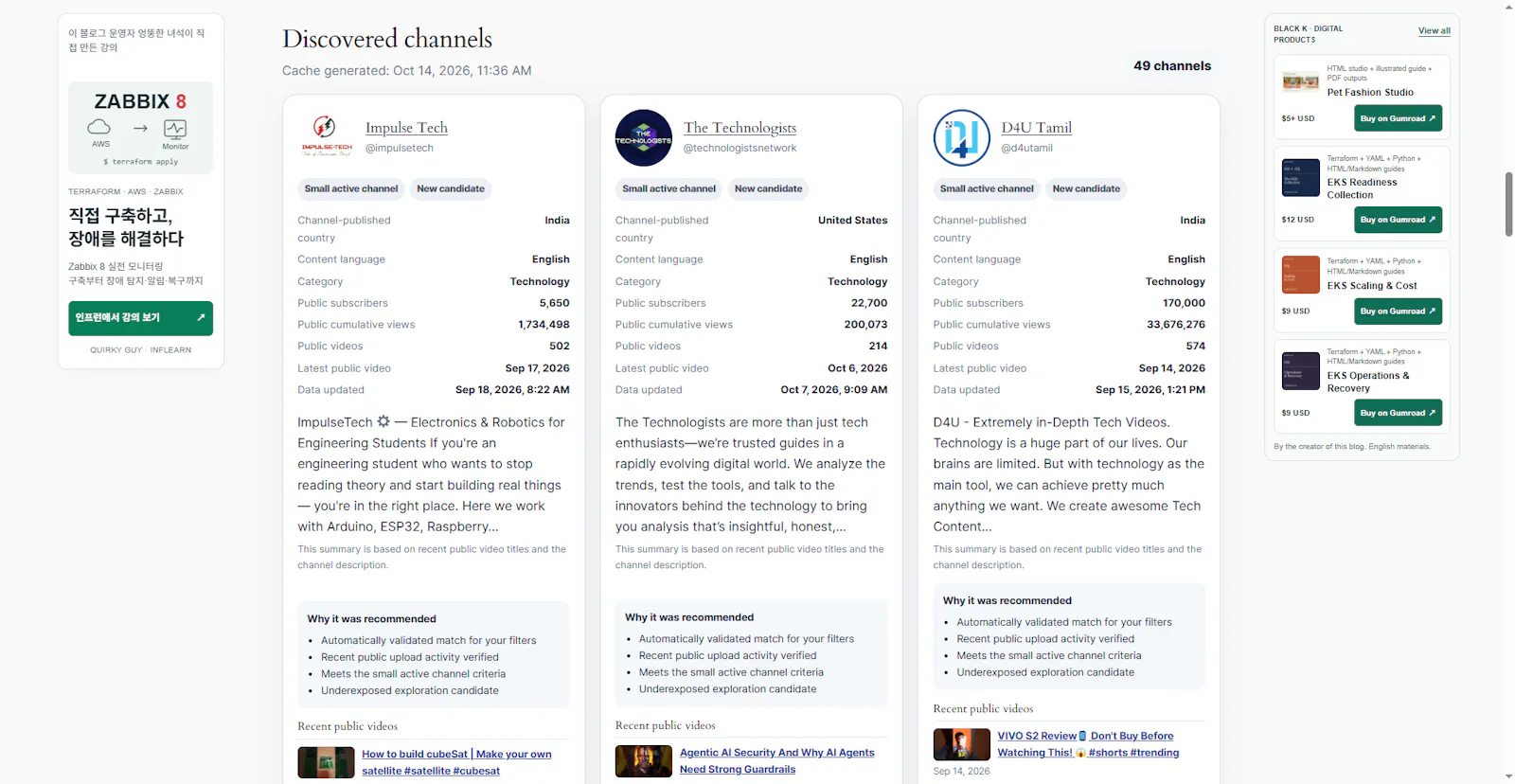Viewport: 1515px width, 784px height.
Task: Click EKS Readiness Collection product thumbnail
Action: 1300,178
